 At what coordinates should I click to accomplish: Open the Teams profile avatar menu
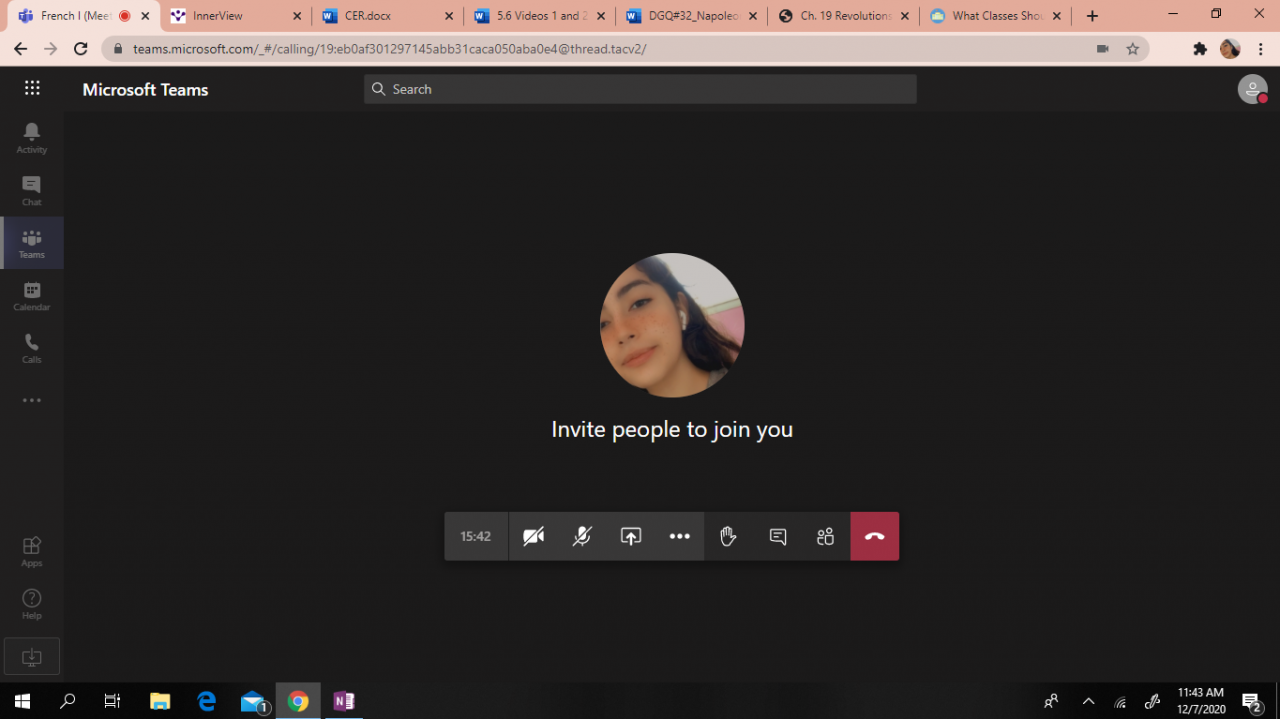pos(1252,89)
